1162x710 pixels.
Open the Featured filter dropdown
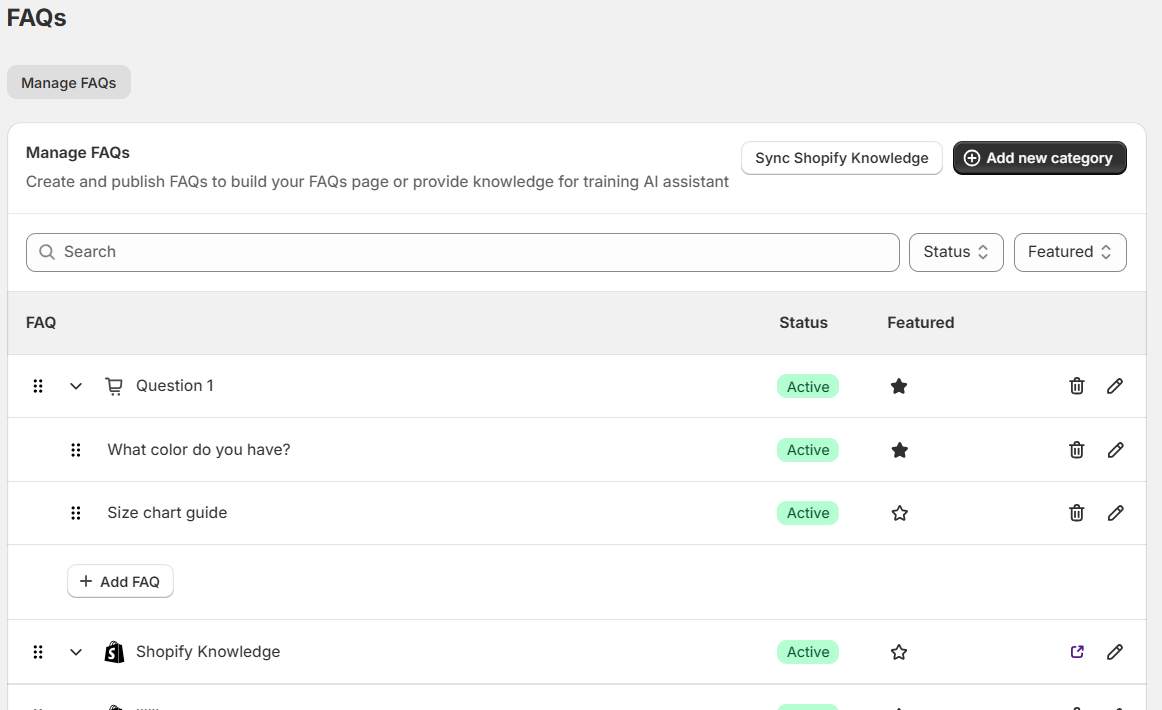pyautogui.click(x=1069, y=252)
